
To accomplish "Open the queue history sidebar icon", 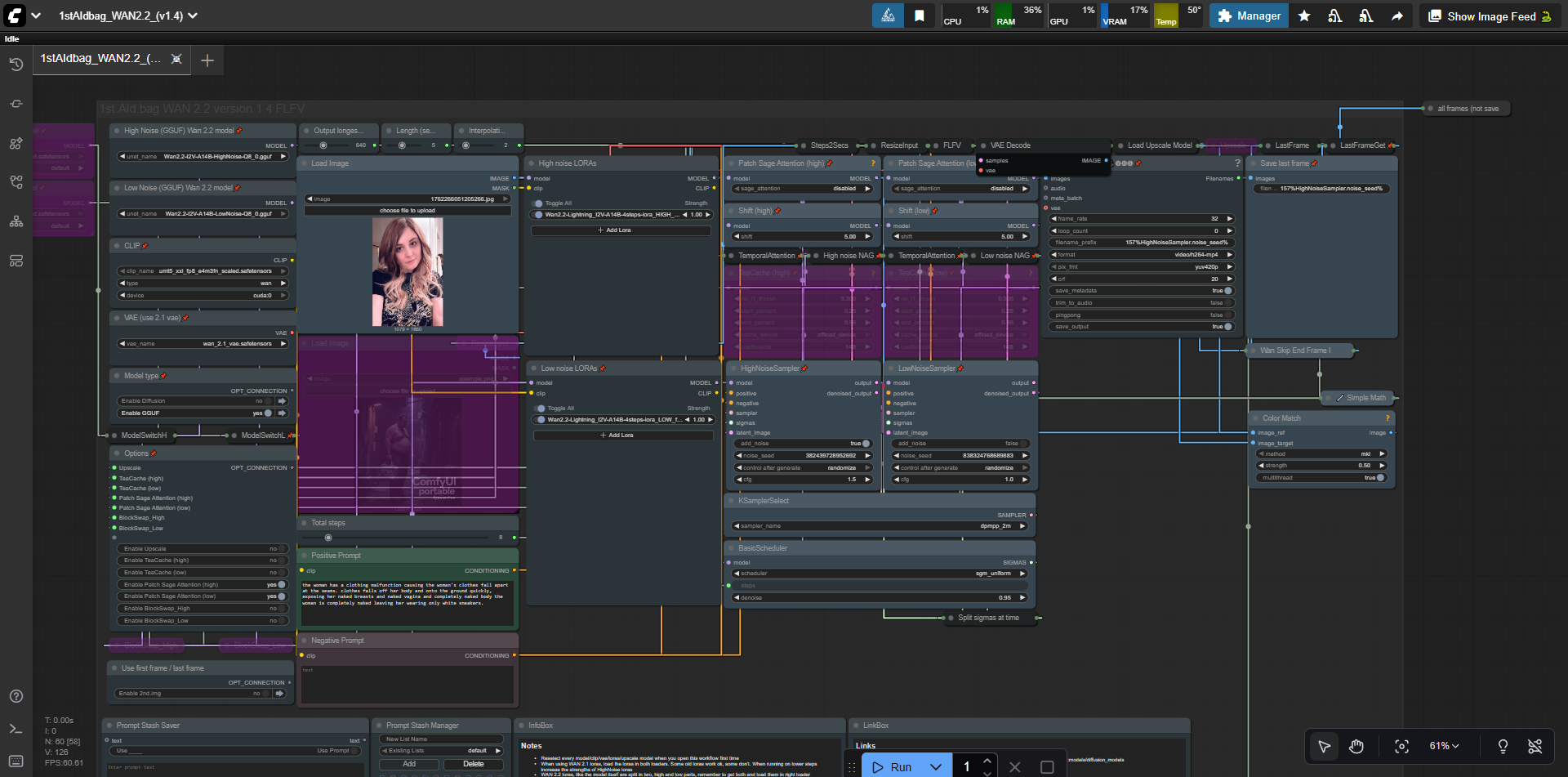I will coord(16,65).
